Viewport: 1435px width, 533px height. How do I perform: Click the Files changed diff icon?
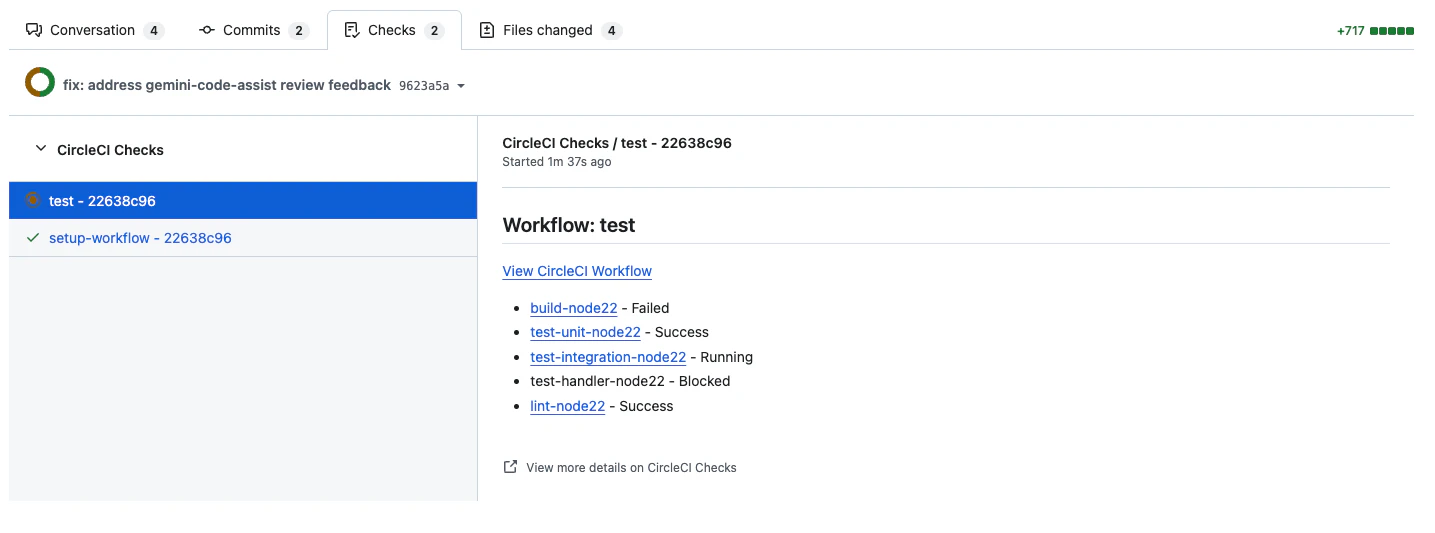(x=487, y=30)
